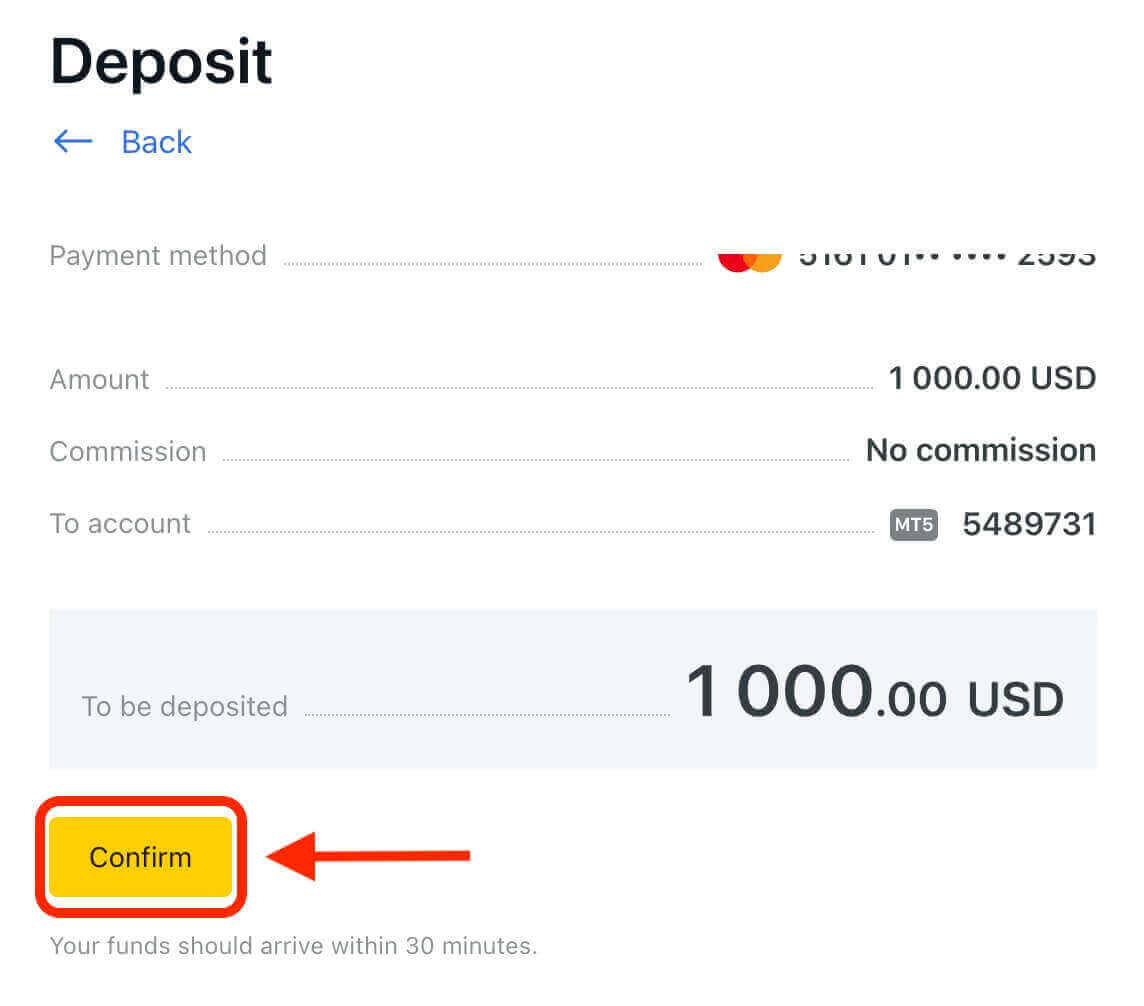
Task: Click the To be deposited label
Action: 185,707
